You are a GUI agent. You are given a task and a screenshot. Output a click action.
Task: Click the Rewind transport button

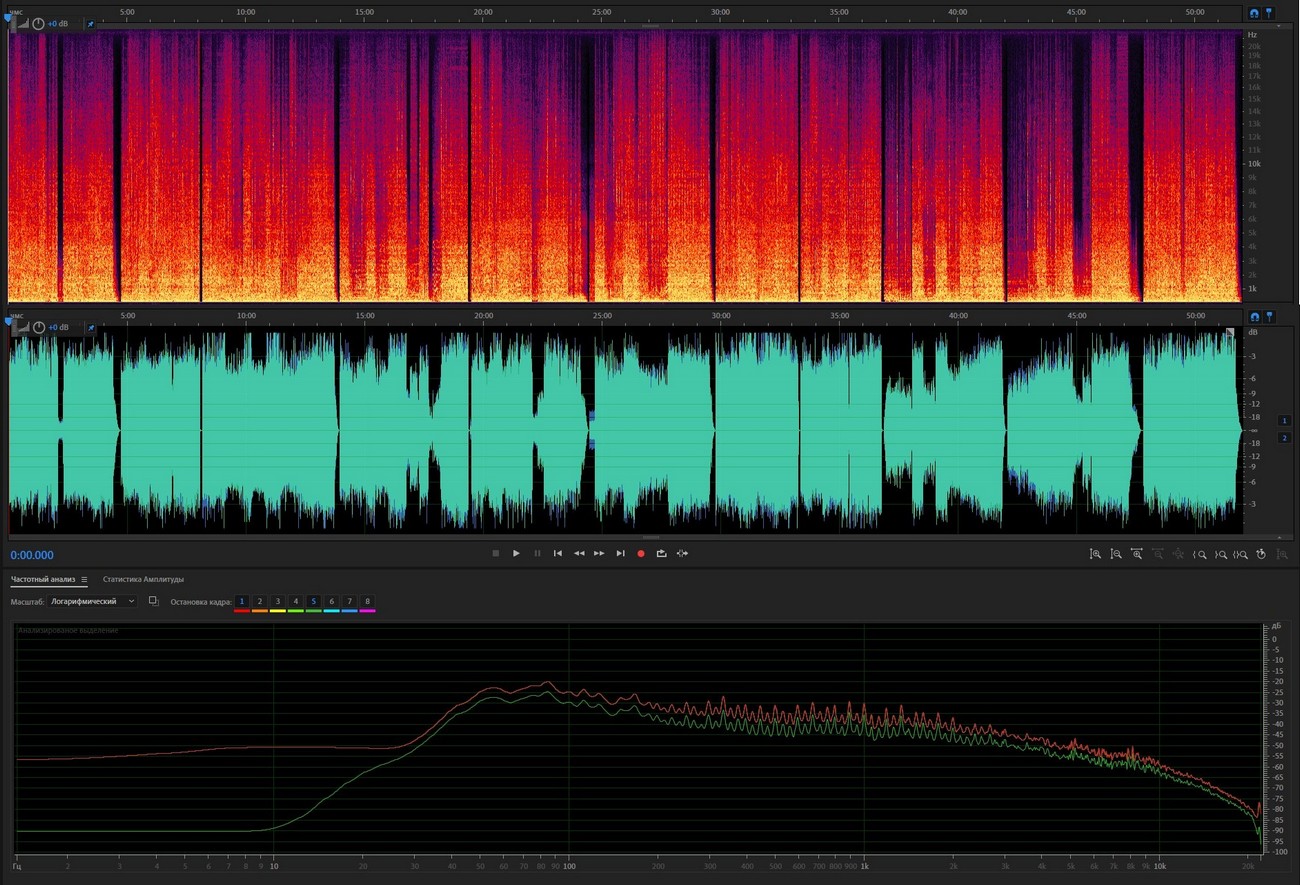tap(579, 553)
